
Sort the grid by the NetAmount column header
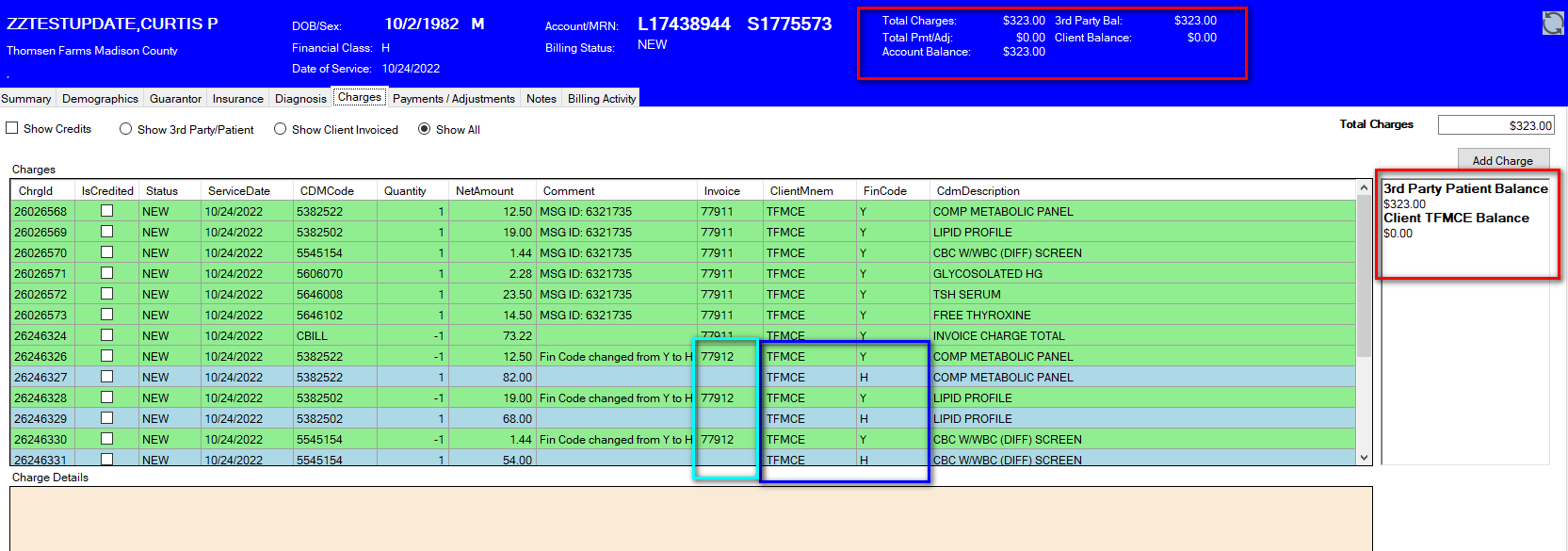point(484,190)
